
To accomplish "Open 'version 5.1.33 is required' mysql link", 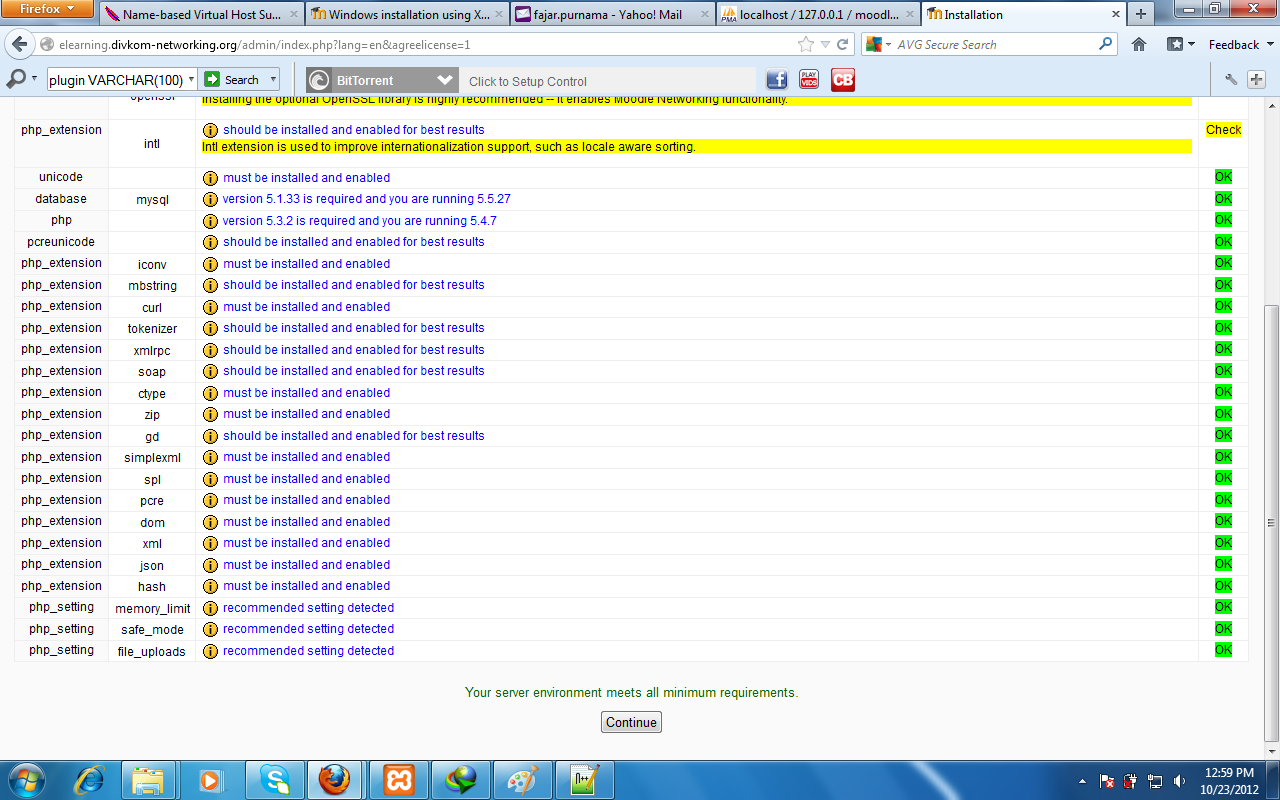I will click(366, 199).
